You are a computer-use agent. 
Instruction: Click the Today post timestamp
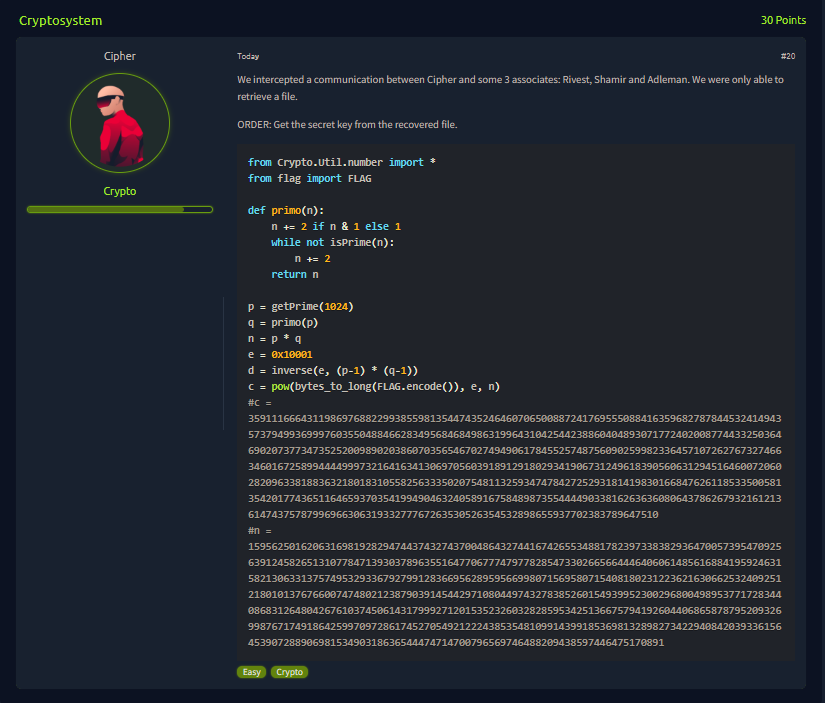tap(248, 56)
